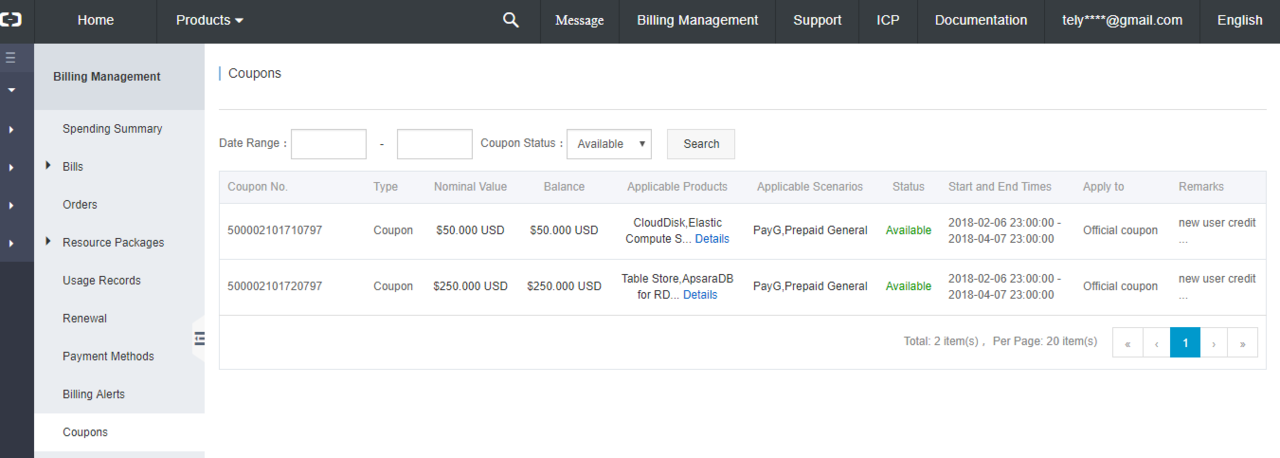Select Spending Summary in the sidebar
Screen dimensions: 1280x458
click(112, 129)
